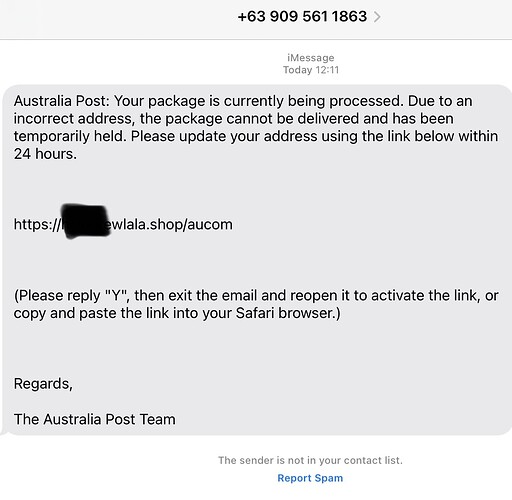Click the "24 hours." text in the message
Image resolution: width=512 pixels, height=500 pixels.
45,154
